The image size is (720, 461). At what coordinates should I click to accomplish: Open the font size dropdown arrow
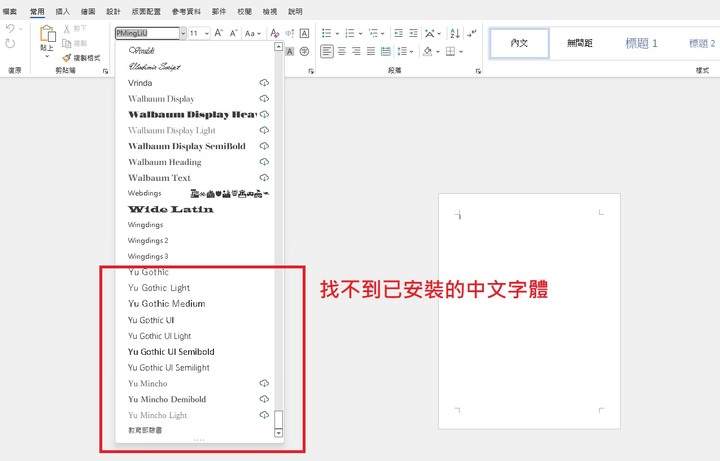coord(207,33)
